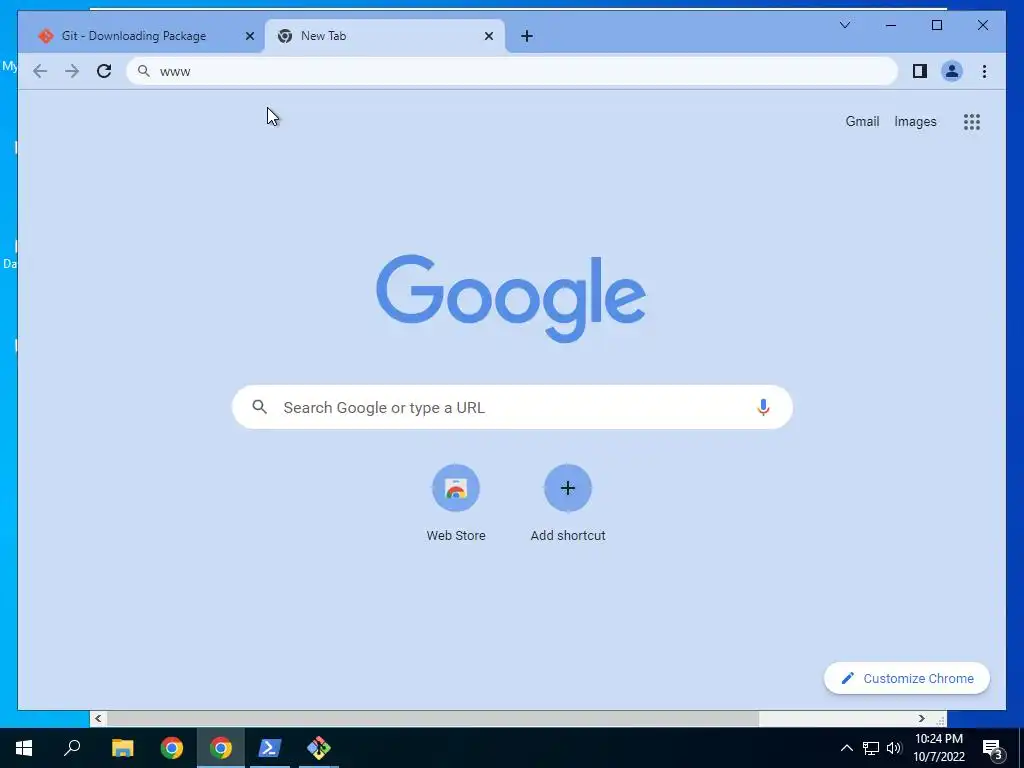The height and width of the screenshot is (768, 1024).
Task: Open the Google apps grid
Action: [972, 121]
